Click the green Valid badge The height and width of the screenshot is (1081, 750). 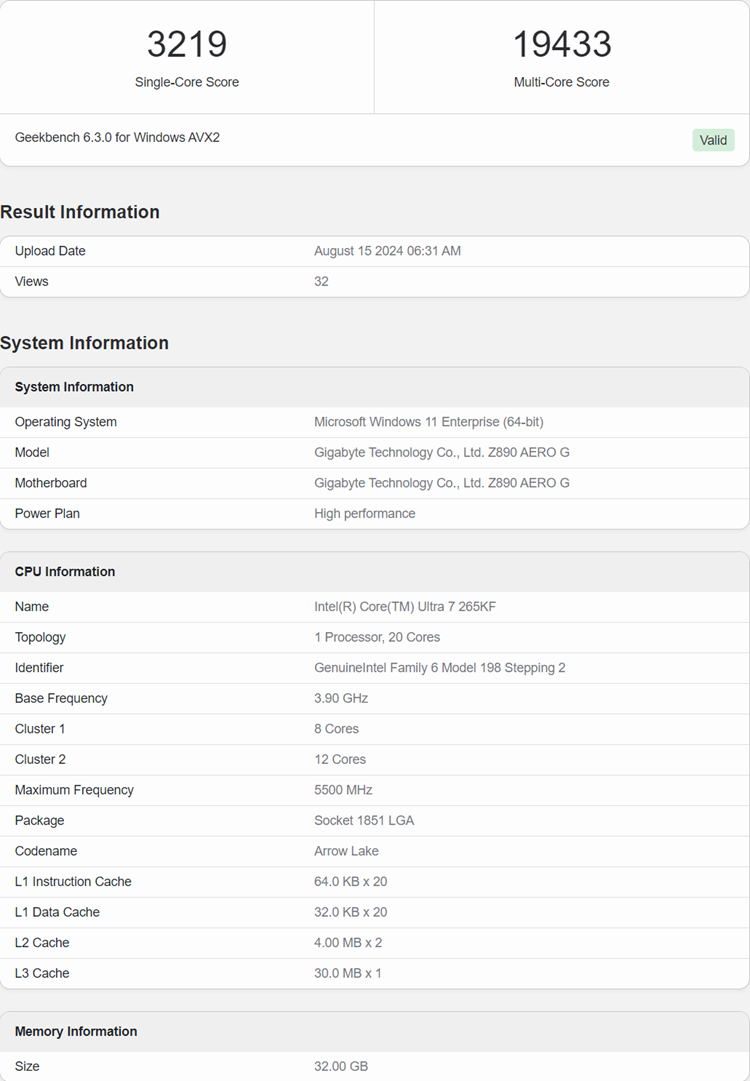click(x=713, y=140)
